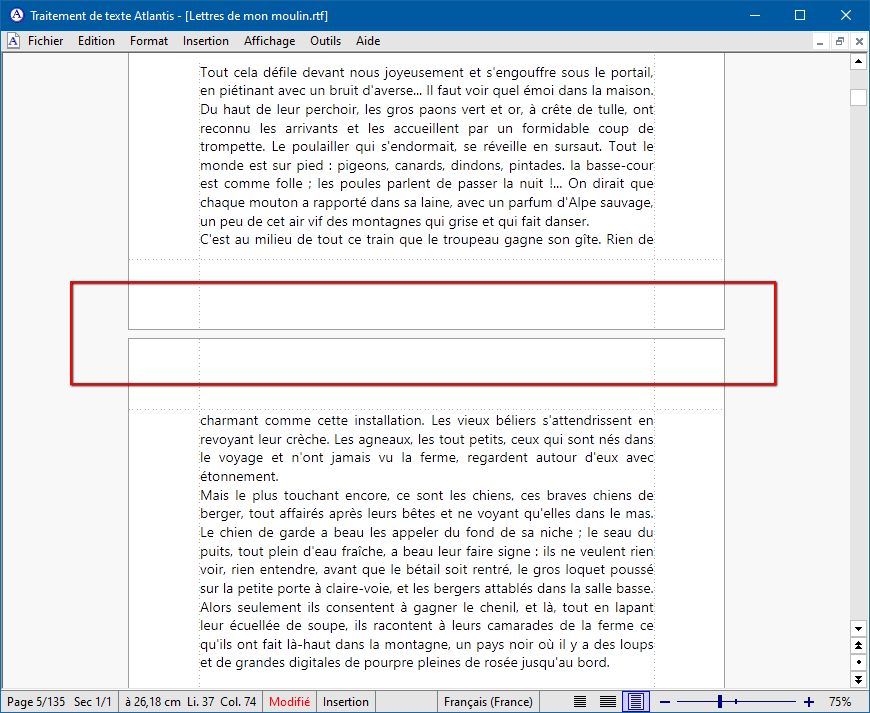Viewport: 870px width, 713px height.
Task: Restore down the document child window
Action: tap(839, 42)
